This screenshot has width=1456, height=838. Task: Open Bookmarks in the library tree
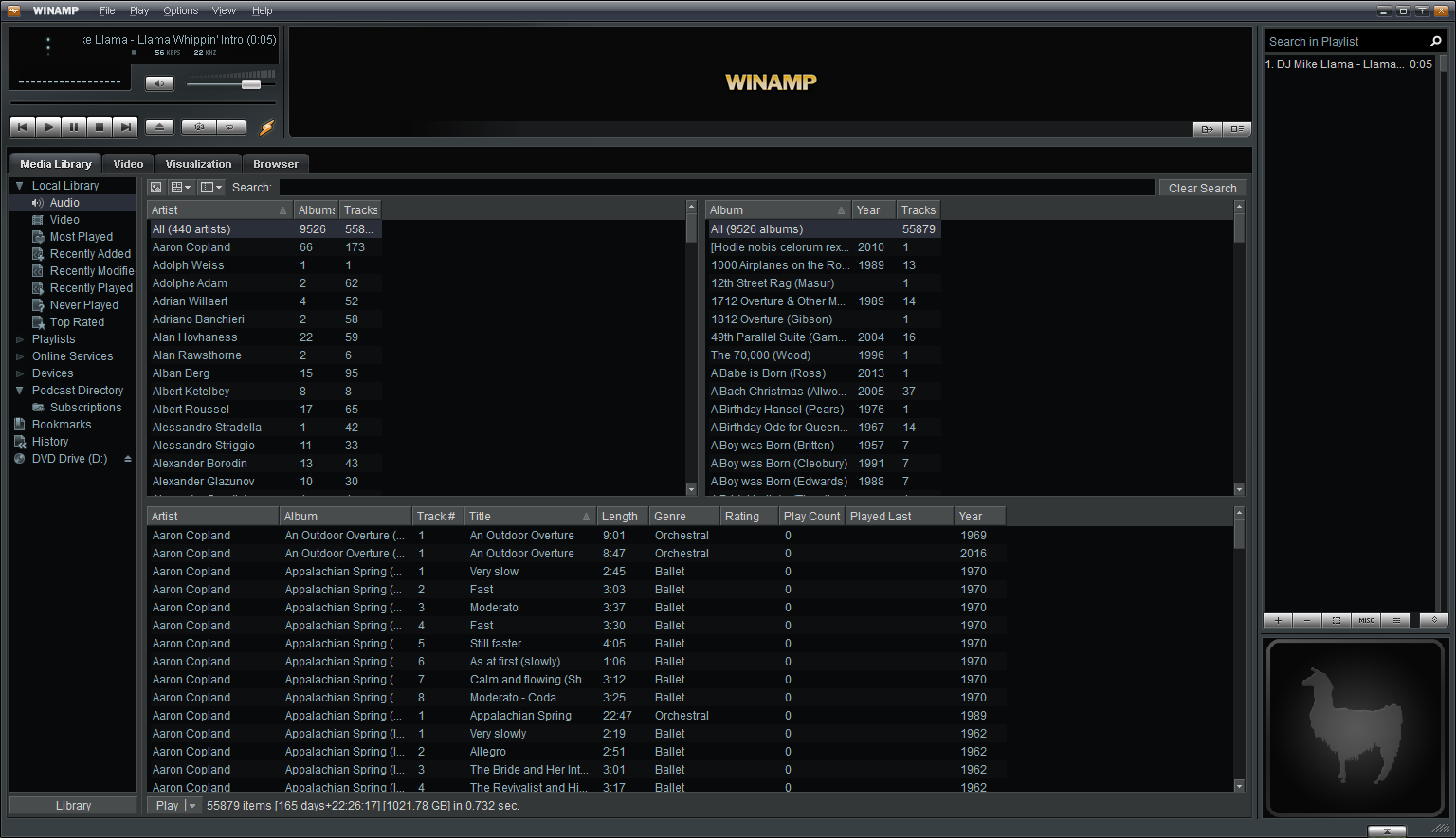(x=62, y=425)
